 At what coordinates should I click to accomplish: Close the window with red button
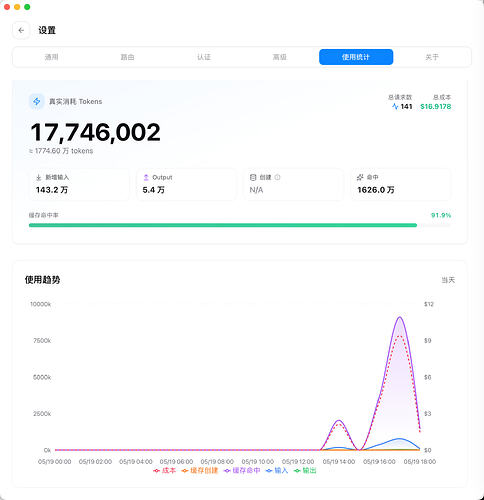(x=7, y=7)
